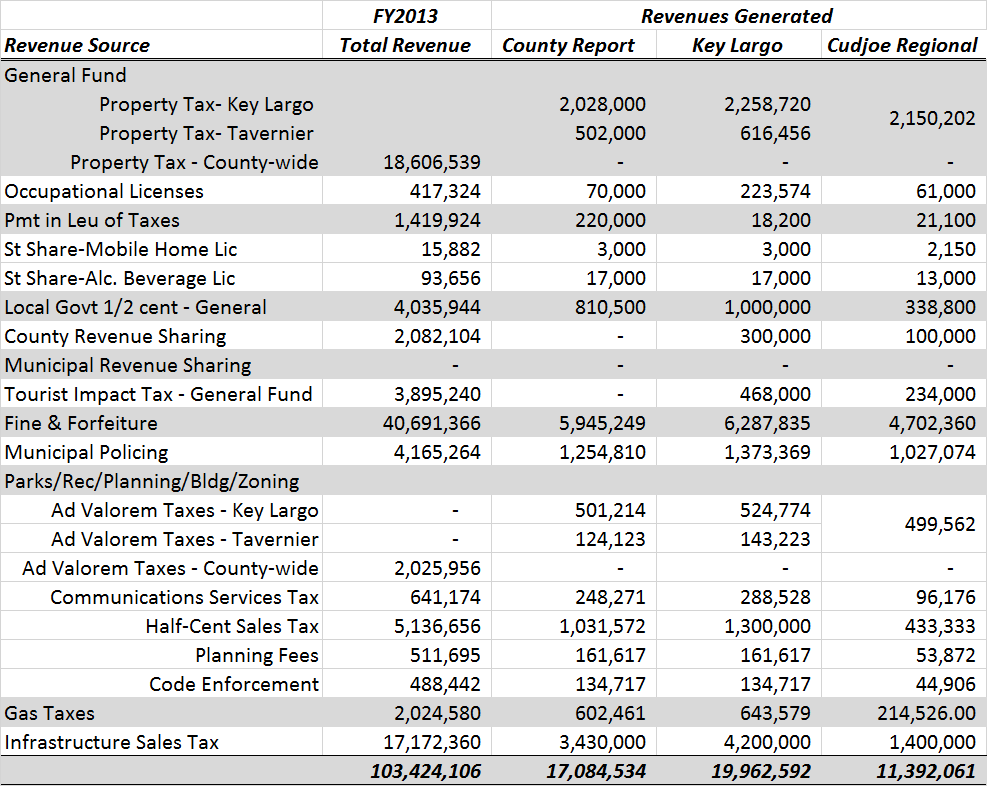Click the Cudjoe Regional column header
987x786 pixels.
point(902,45)
